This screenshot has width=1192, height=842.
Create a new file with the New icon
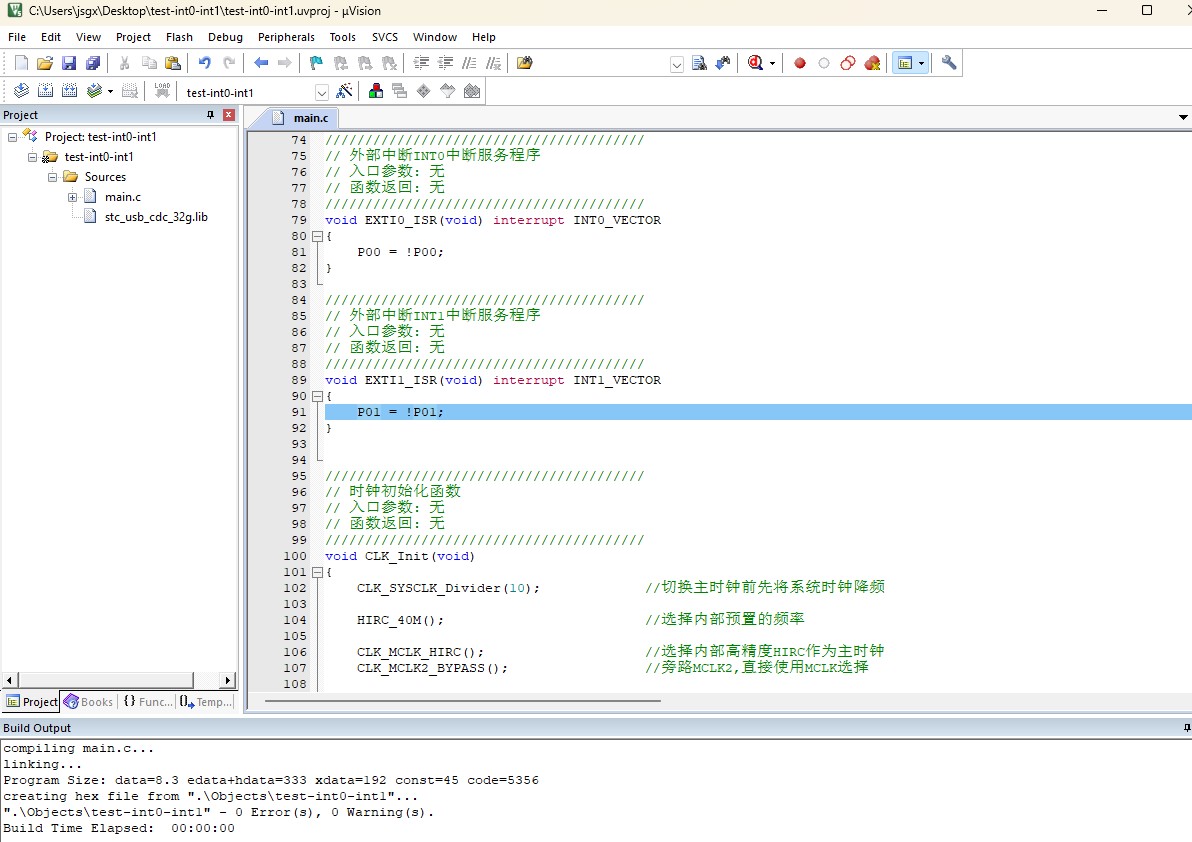pos(21,63)
